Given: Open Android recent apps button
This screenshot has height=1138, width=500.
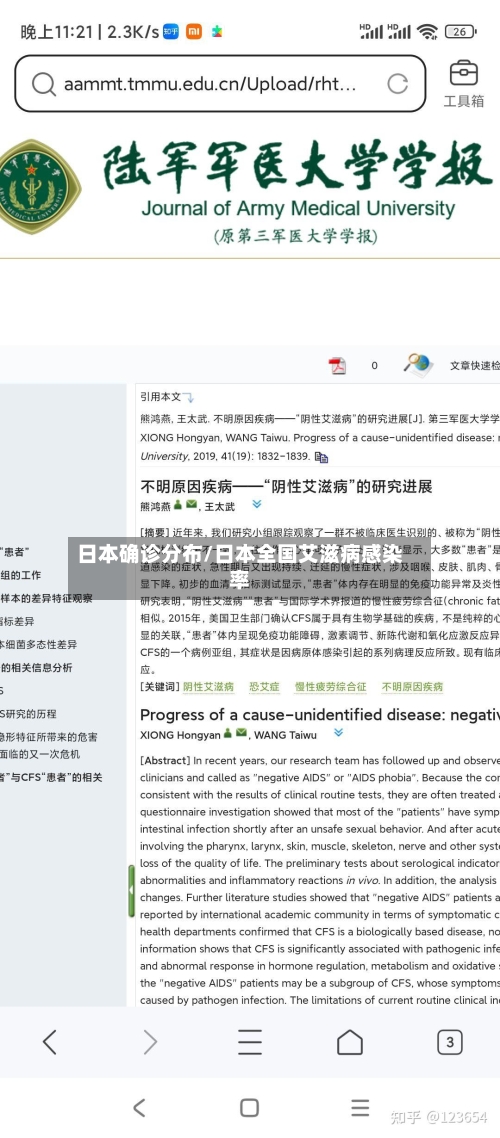Looking at the screenshot, I should pos(360,1108).
